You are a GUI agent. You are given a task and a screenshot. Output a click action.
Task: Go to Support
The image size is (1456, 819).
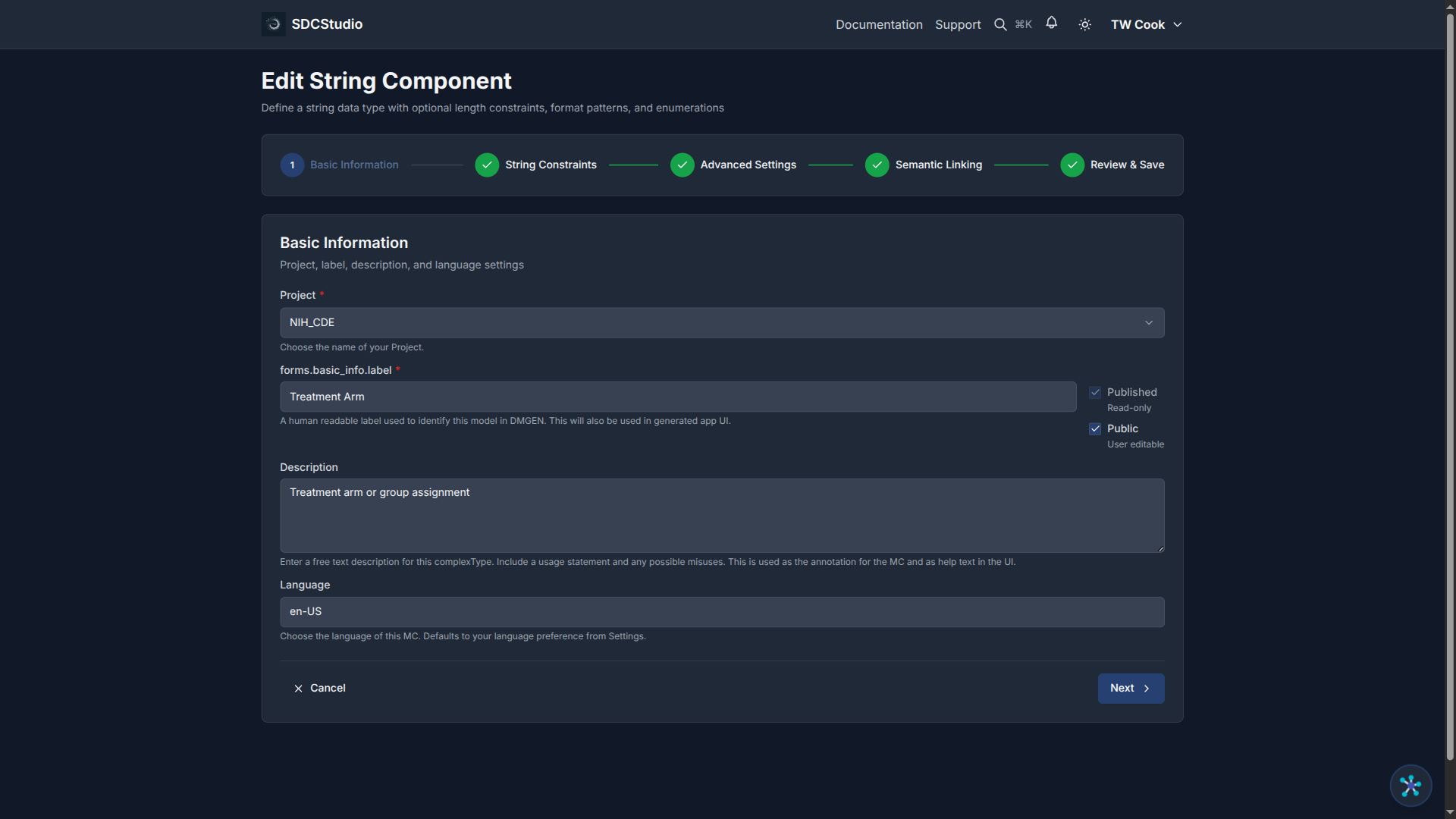pos(957,24)
